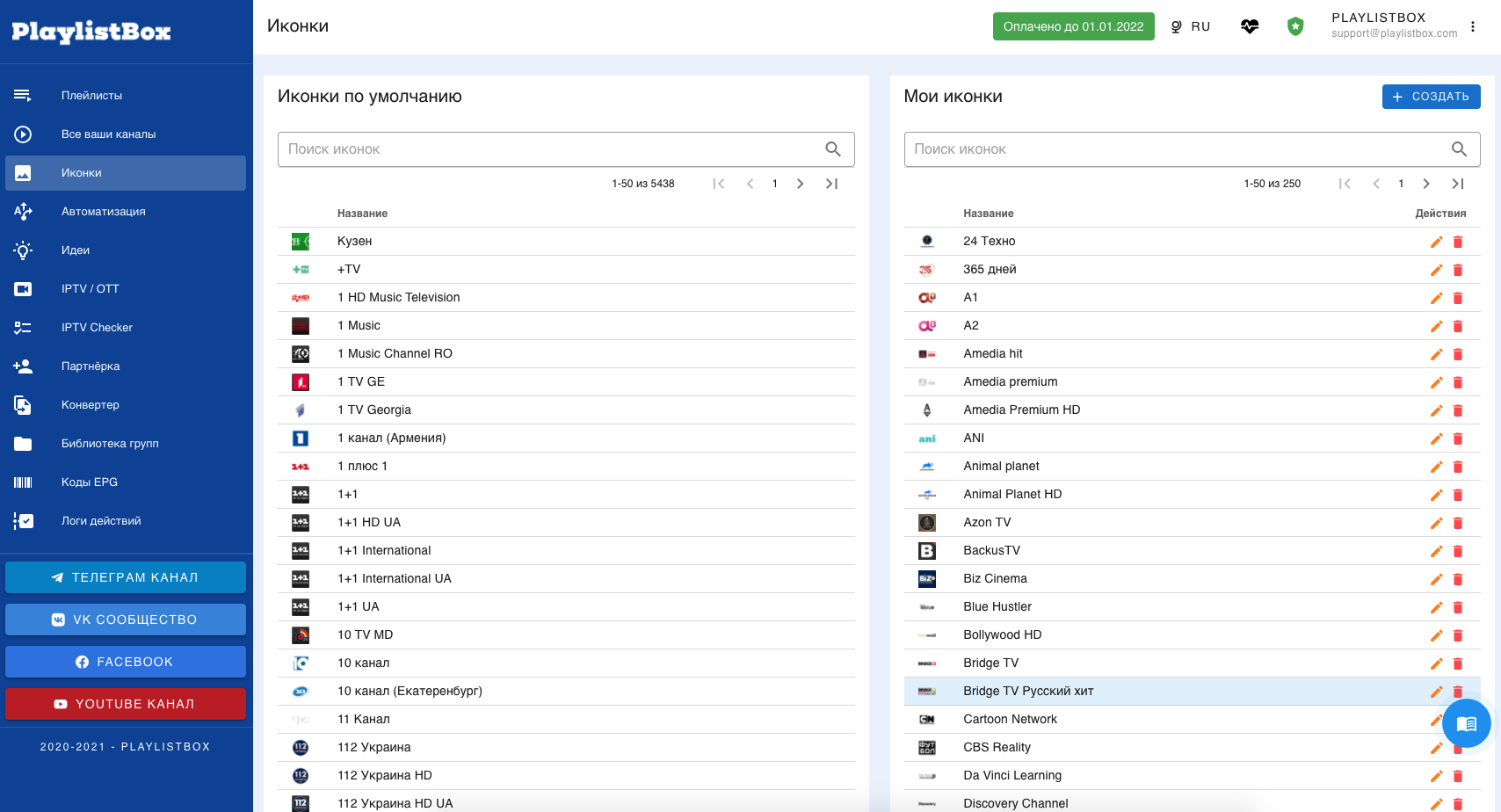Screen dimensions: 1501x812
Task: Navigate to IPTV / OTT
Action: click(x=126, y=289)
